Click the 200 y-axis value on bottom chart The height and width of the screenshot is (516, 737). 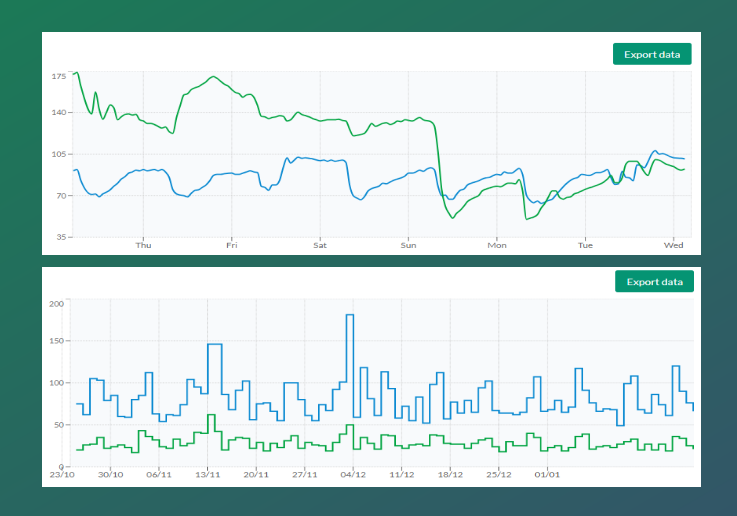click(56, 304)
